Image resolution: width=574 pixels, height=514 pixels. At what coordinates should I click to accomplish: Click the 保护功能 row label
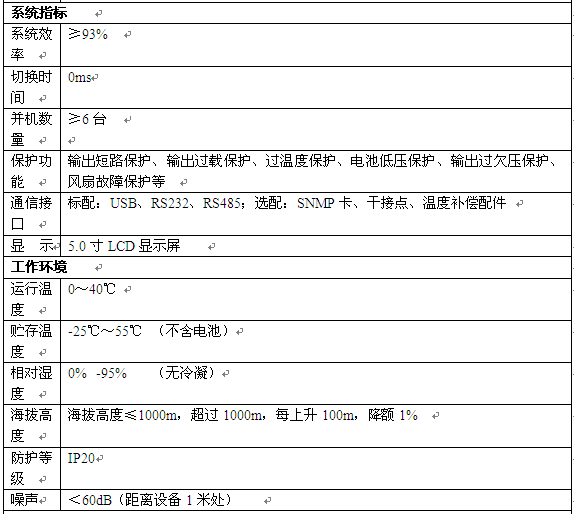31,171
